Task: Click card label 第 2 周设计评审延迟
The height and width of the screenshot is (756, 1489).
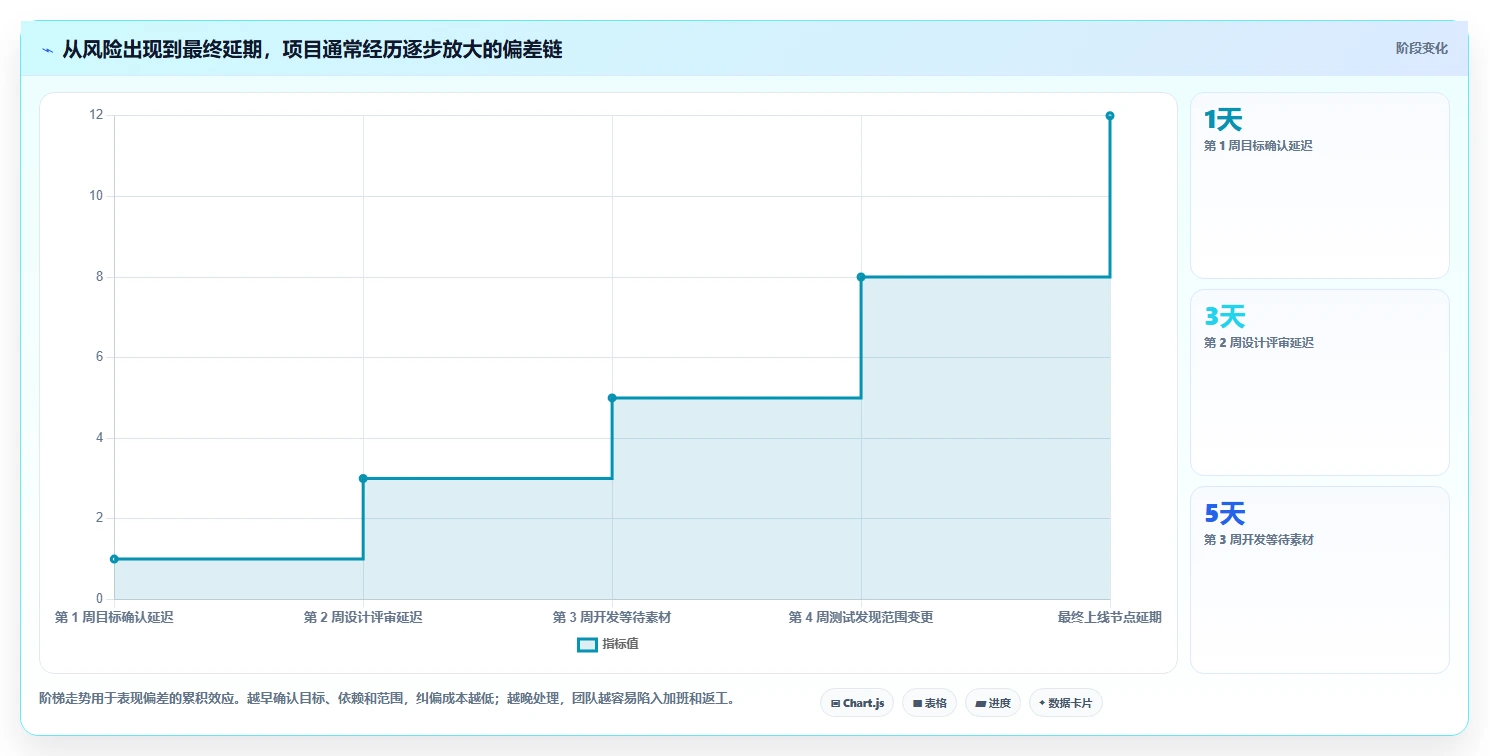Action: [x=1258, y=343]
